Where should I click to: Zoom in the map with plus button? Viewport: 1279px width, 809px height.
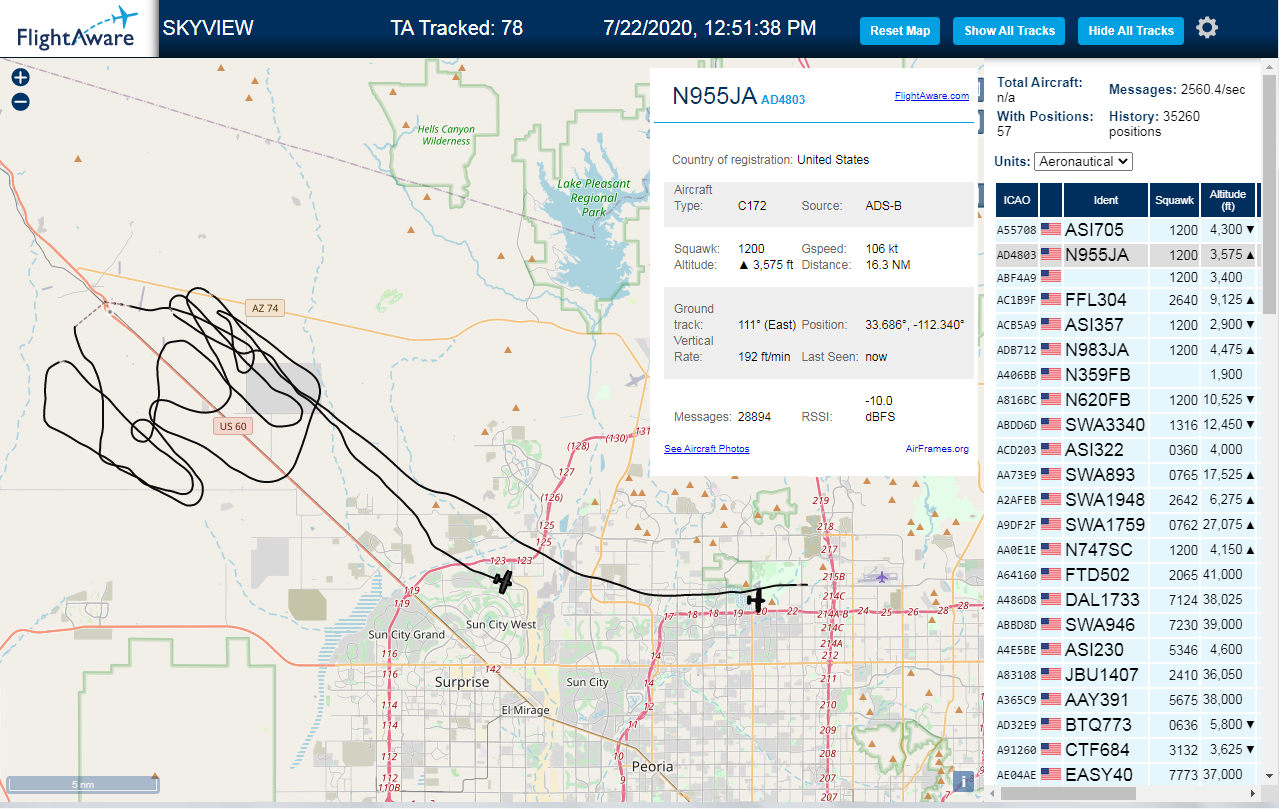point(21,77)
